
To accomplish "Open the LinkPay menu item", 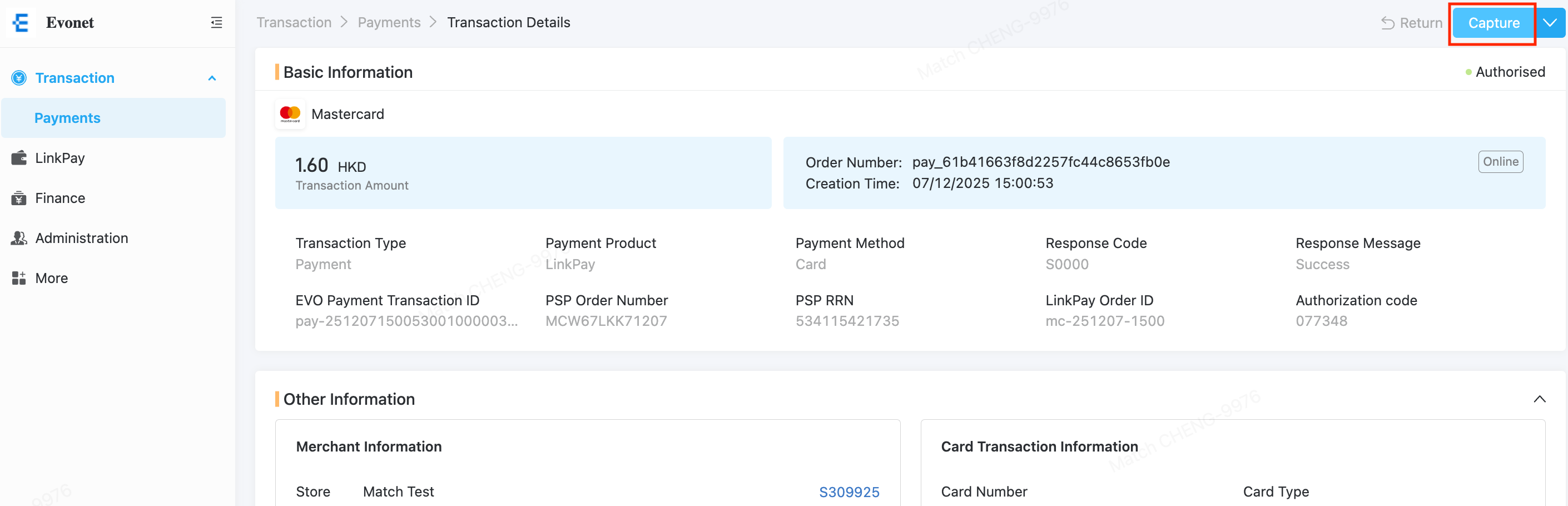I will tap(113, 158).
